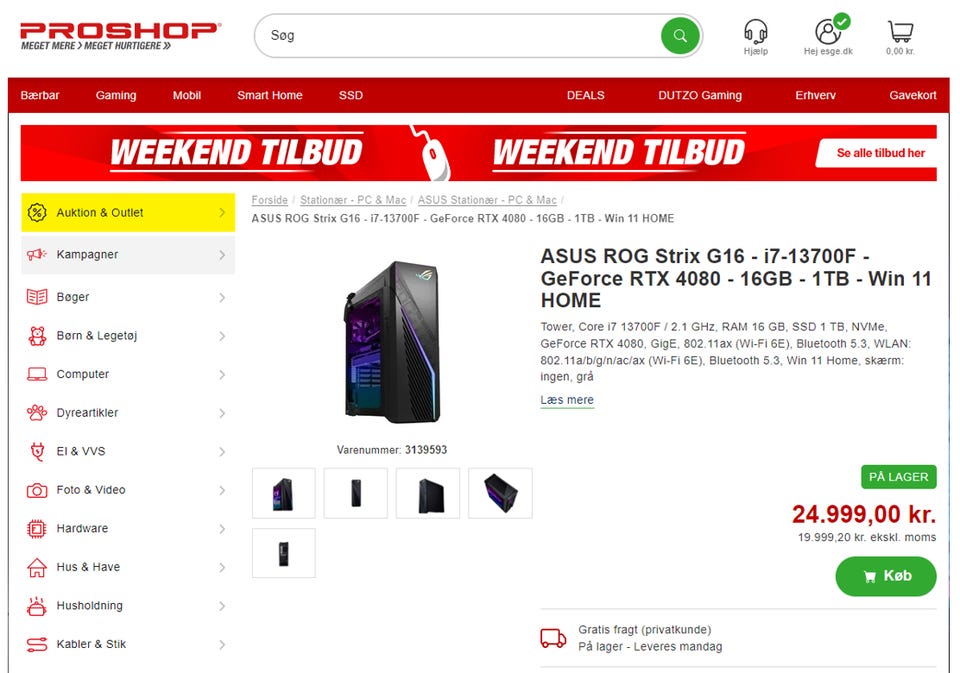Open the shopping cart icon

point(900,32)
